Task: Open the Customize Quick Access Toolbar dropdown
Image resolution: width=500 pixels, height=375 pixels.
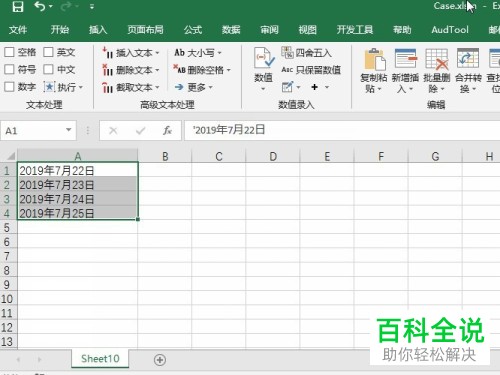Action: (92, 6)
